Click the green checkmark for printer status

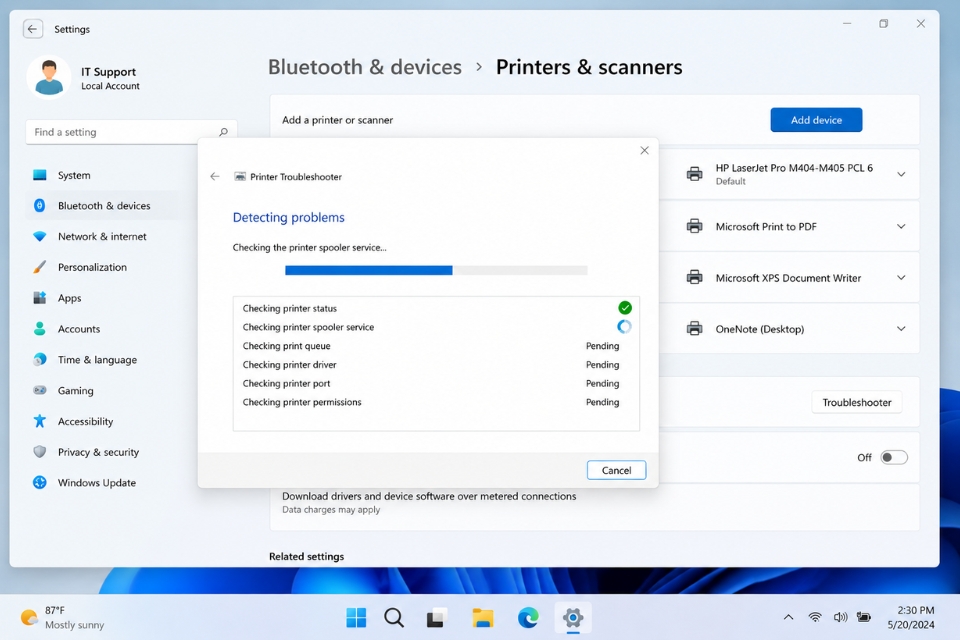[x=624, y=307]
